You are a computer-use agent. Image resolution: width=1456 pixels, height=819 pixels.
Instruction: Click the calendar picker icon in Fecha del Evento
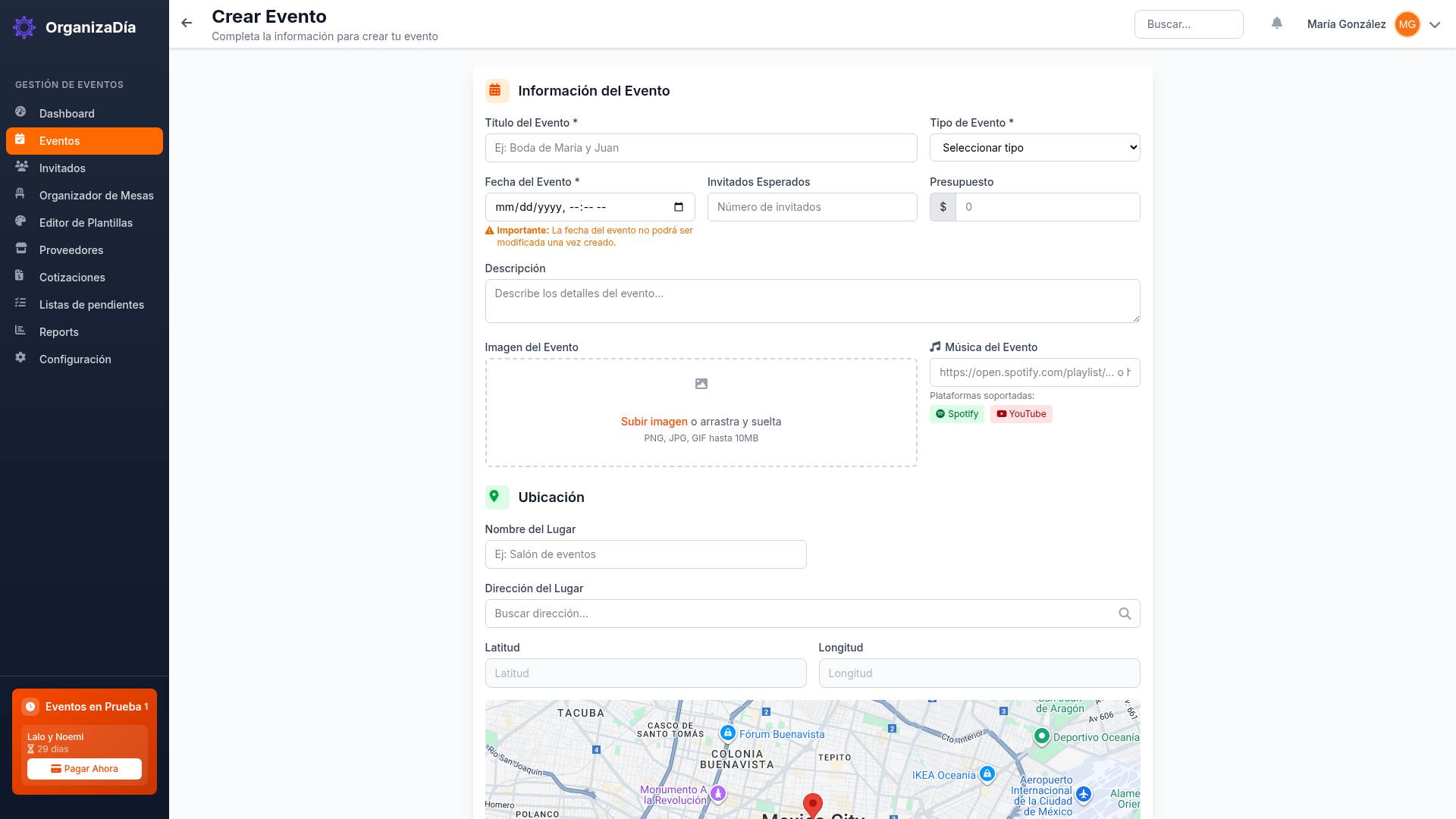click(x=679, y=207)
